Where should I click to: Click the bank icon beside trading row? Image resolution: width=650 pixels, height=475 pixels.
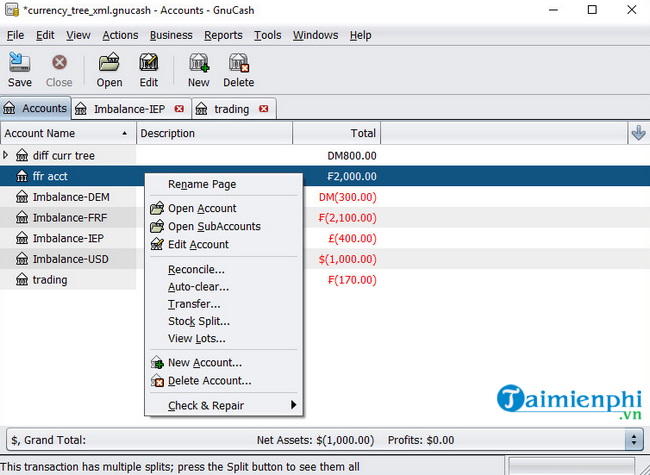click(x=22, y=280)
